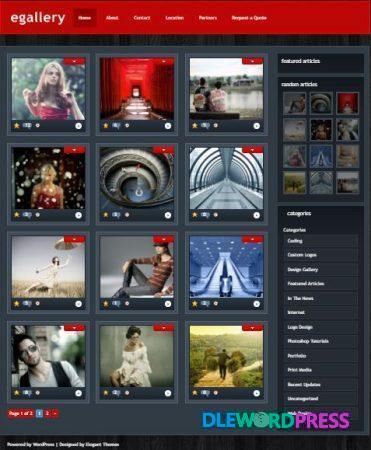Open the Request a Quote menu item

(x=249, y=18)
